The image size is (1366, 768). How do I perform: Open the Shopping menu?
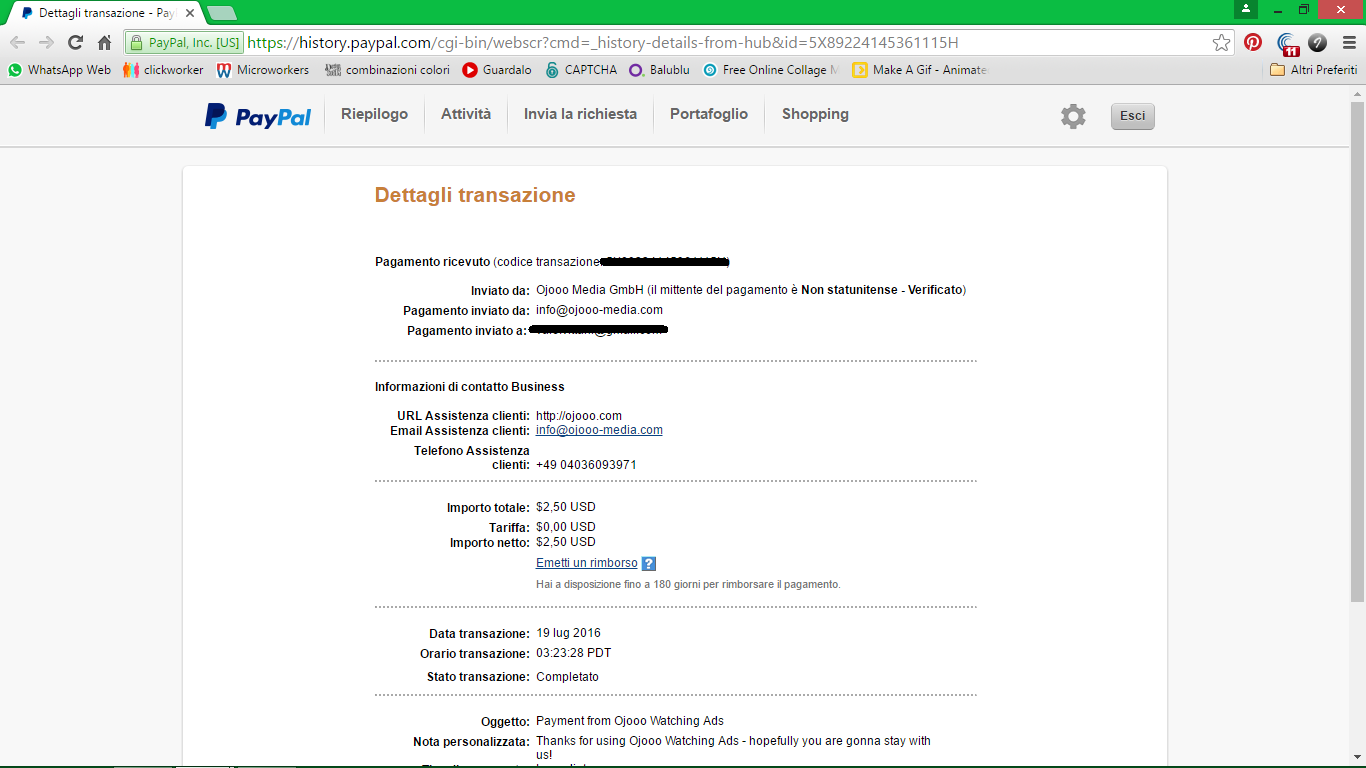[x=815, y=114]
